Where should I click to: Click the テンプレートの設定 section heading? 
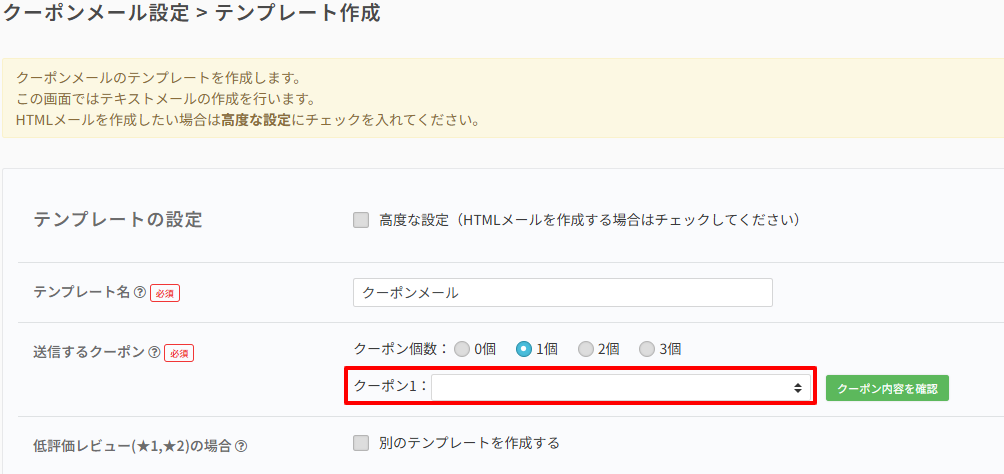[x=118, y=220]
